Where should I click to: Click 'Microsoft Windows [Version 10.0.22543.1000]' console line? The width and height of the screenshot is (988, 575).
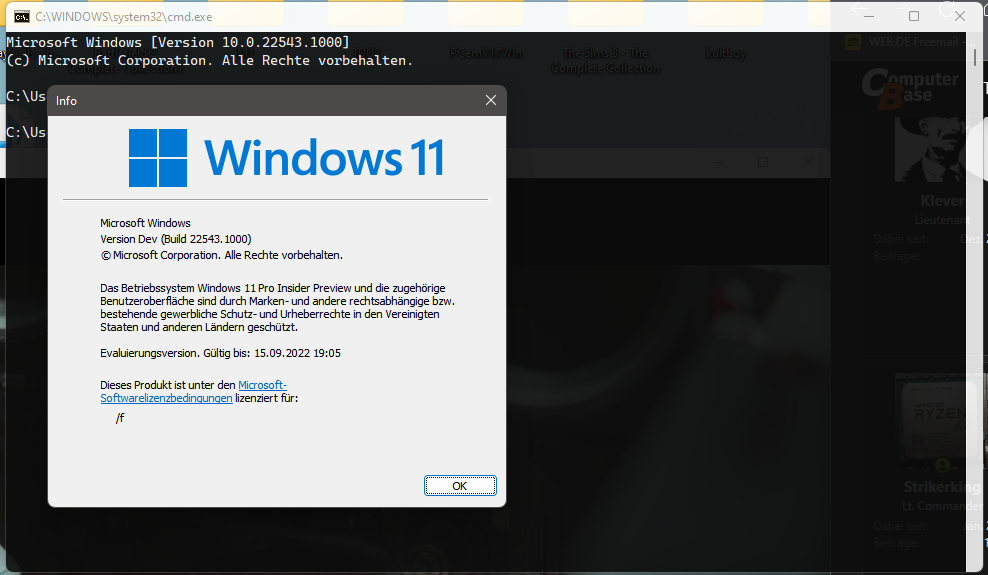178,42
